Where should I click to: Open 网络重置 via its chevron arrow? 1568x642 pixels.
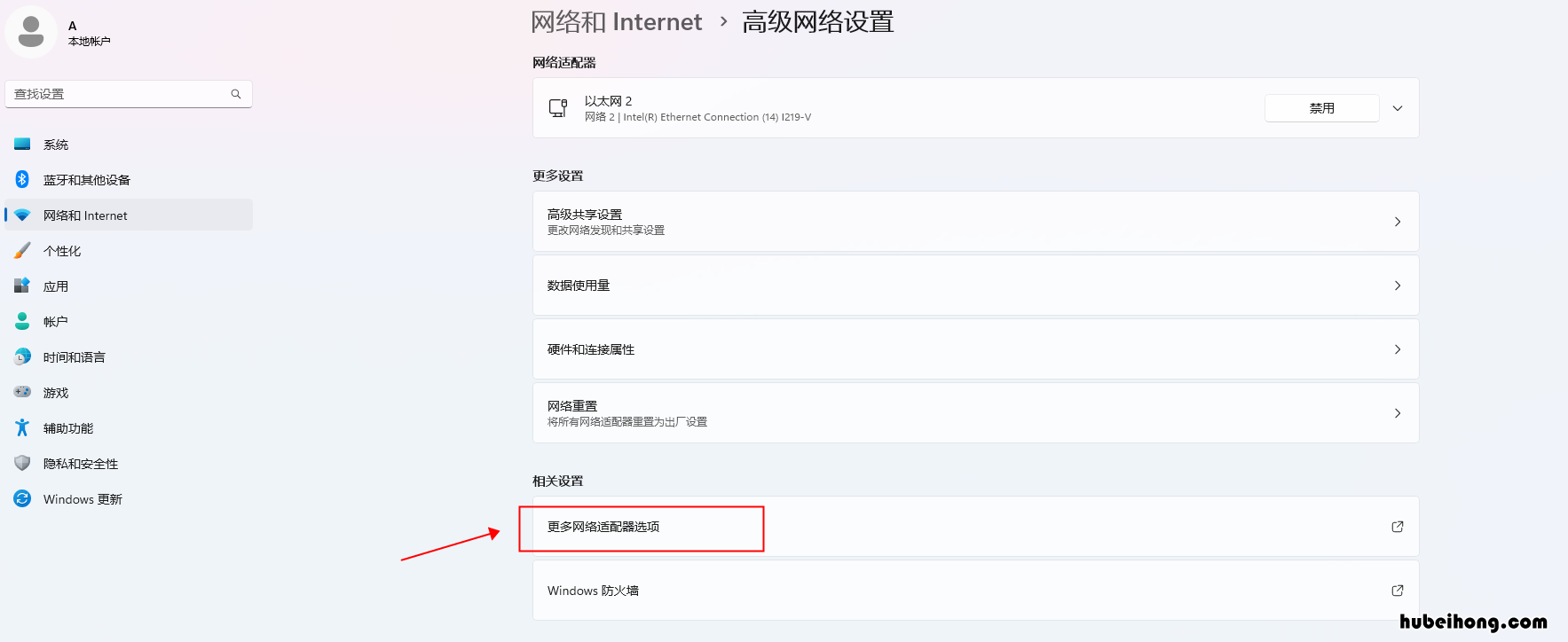pyautogui.click(x=1398, y=413)
